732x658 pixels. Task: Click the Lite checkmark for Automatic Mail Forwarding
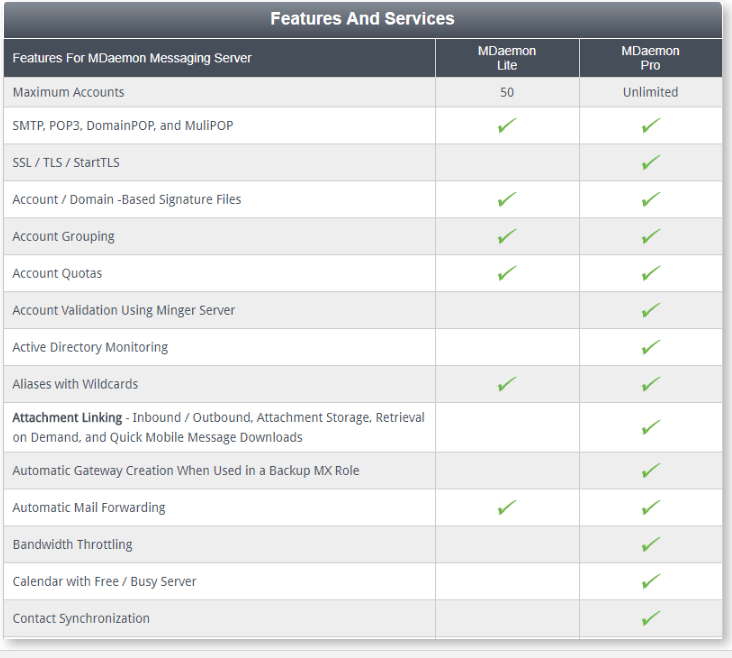(x=507, y=507)
